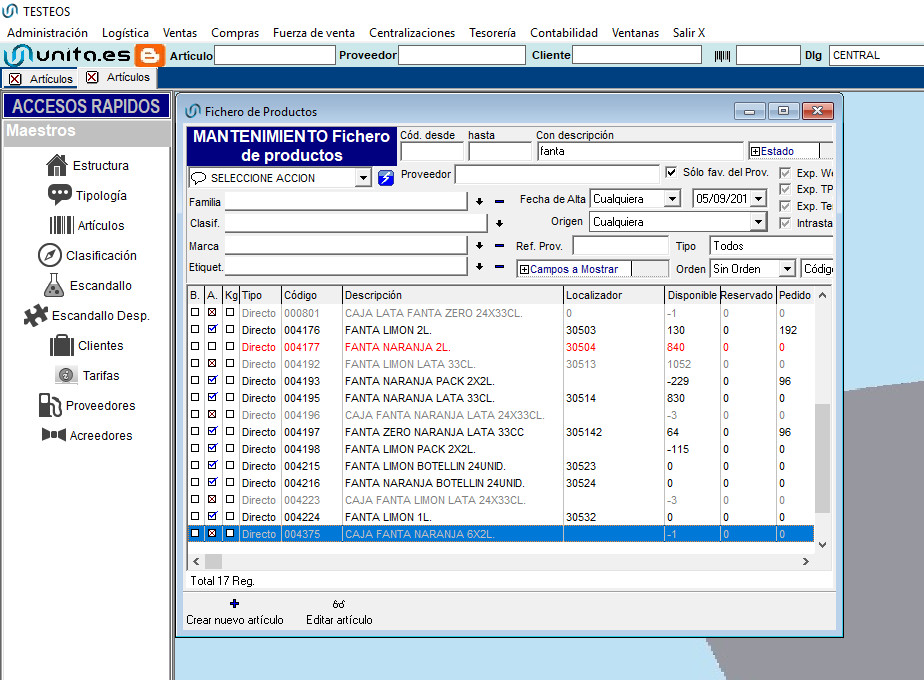Open the Proveedores fuel pump icon

coord(50,405)
